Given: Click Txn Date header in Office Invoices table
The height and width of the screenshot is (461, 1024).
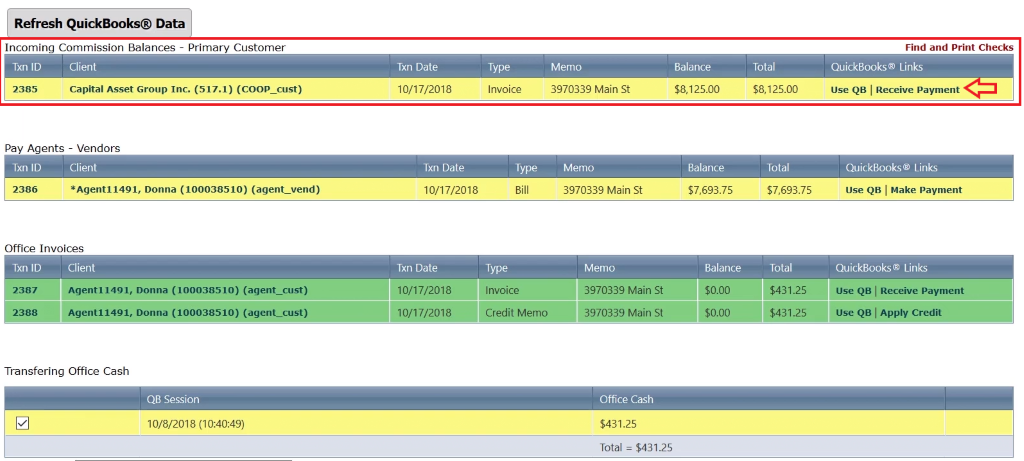Looking at the screenshot, I should [417, 268].
